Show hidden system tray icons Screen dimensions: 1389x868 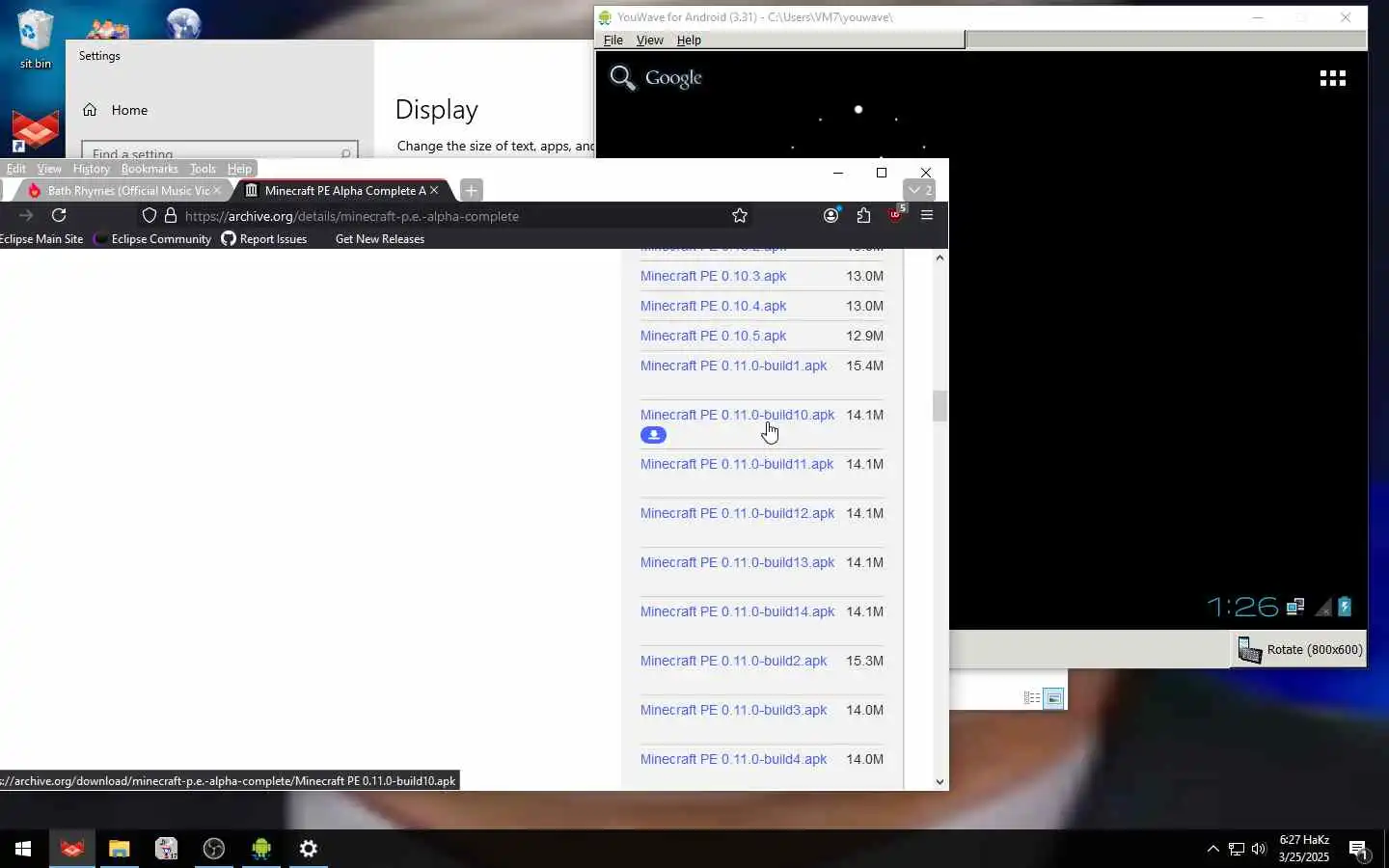pyautogui.click(x=1212, y=849)
